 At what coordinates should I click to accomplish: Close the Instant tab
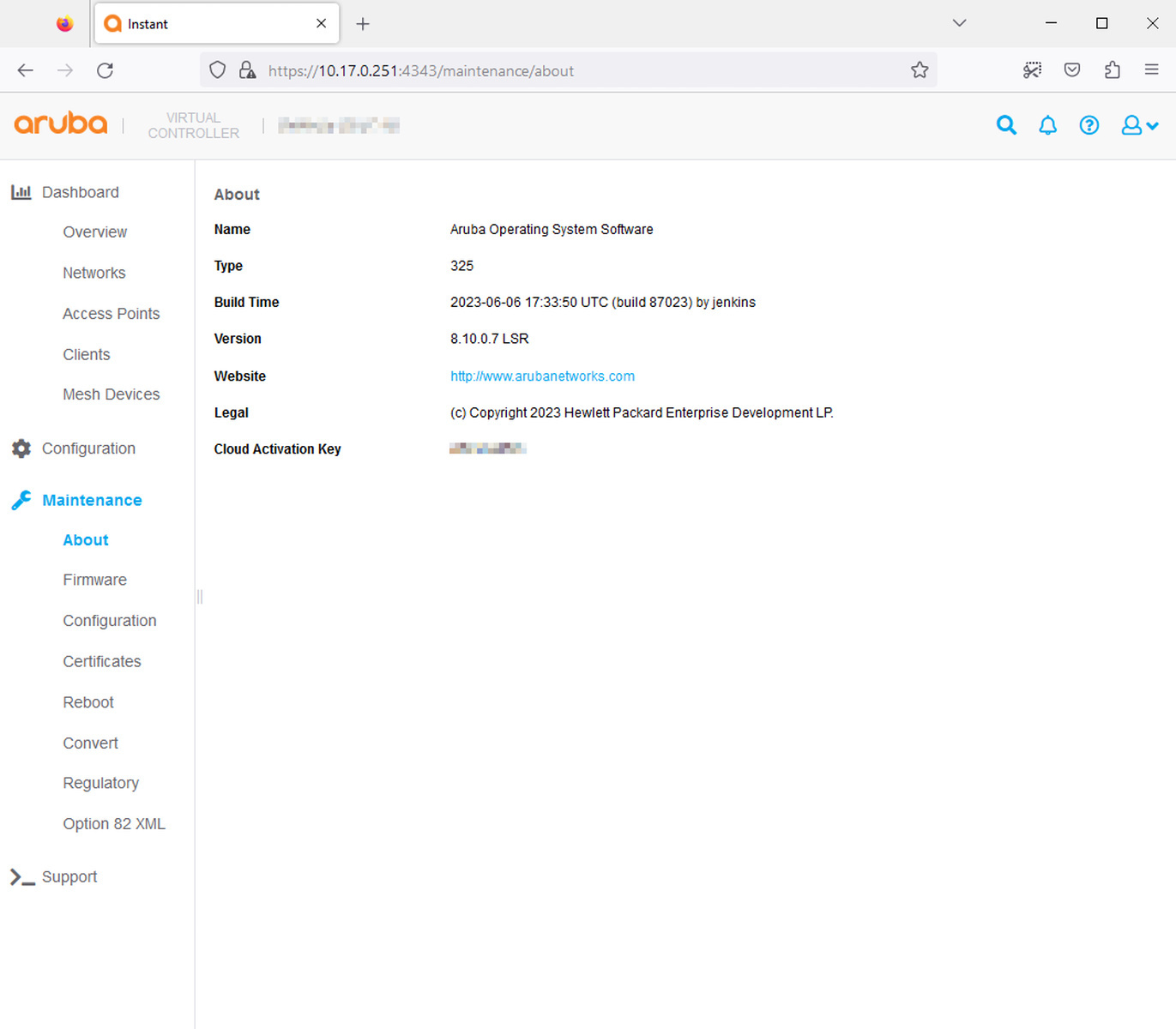[321, 24]
